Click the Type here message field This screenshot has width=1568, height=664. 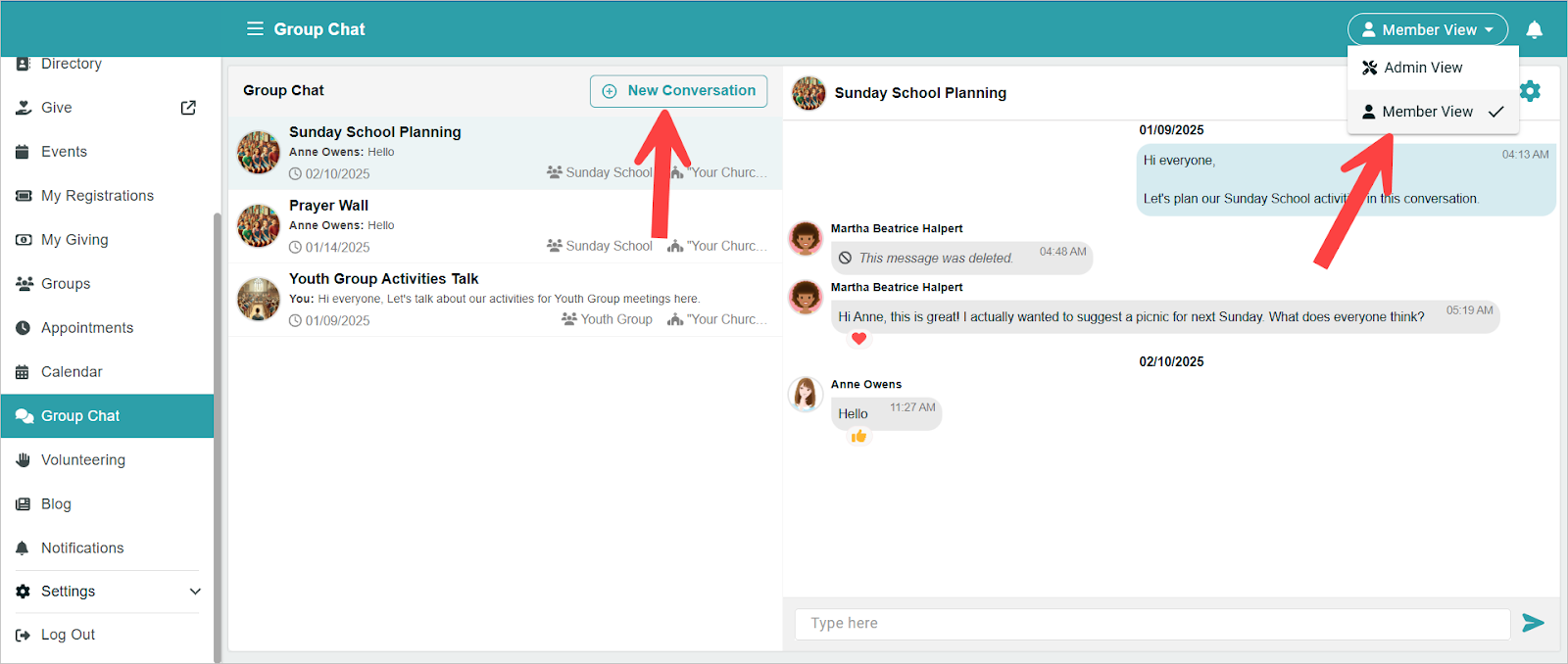[1151, 623]
